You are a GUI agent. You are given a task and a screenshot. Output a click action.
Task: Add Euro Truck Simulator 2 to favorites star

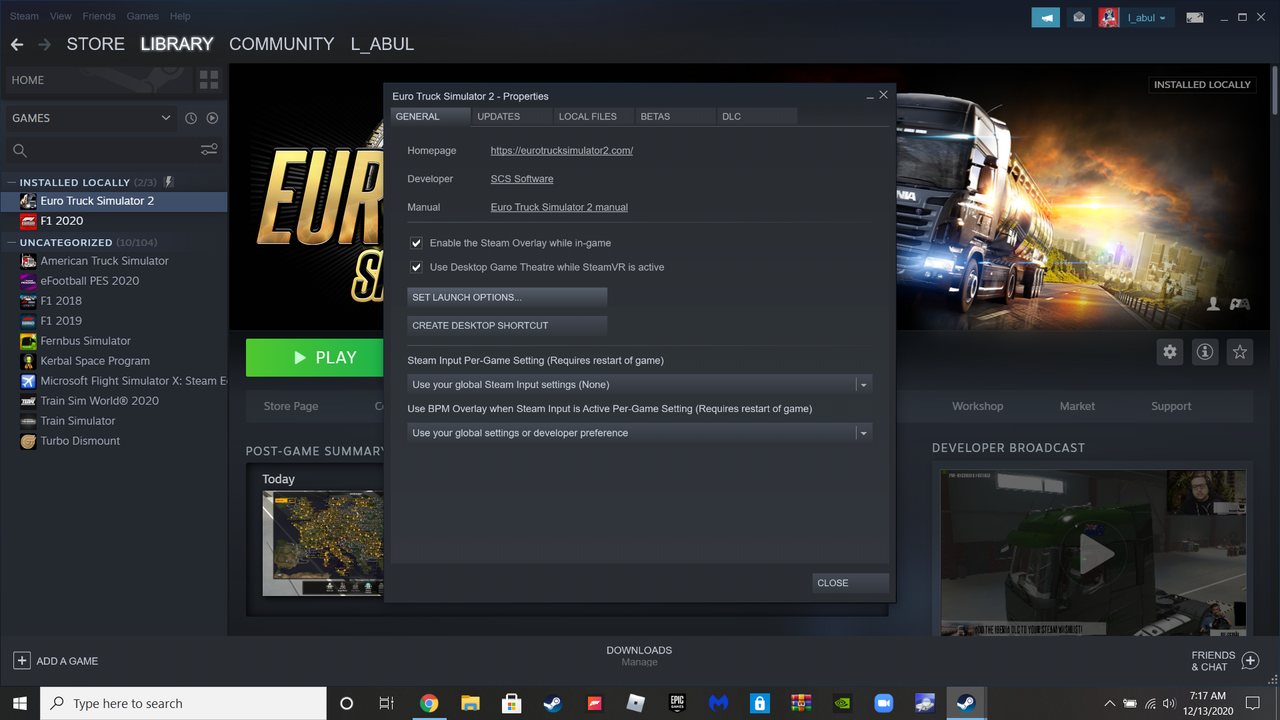tap(1240, 352)
